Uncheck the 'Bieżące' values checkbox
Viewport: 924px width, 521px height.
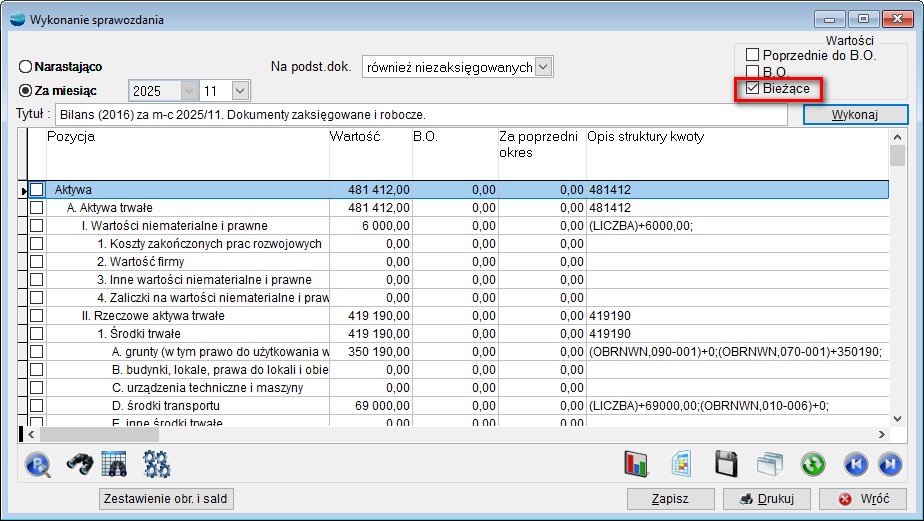pos(753,89)
